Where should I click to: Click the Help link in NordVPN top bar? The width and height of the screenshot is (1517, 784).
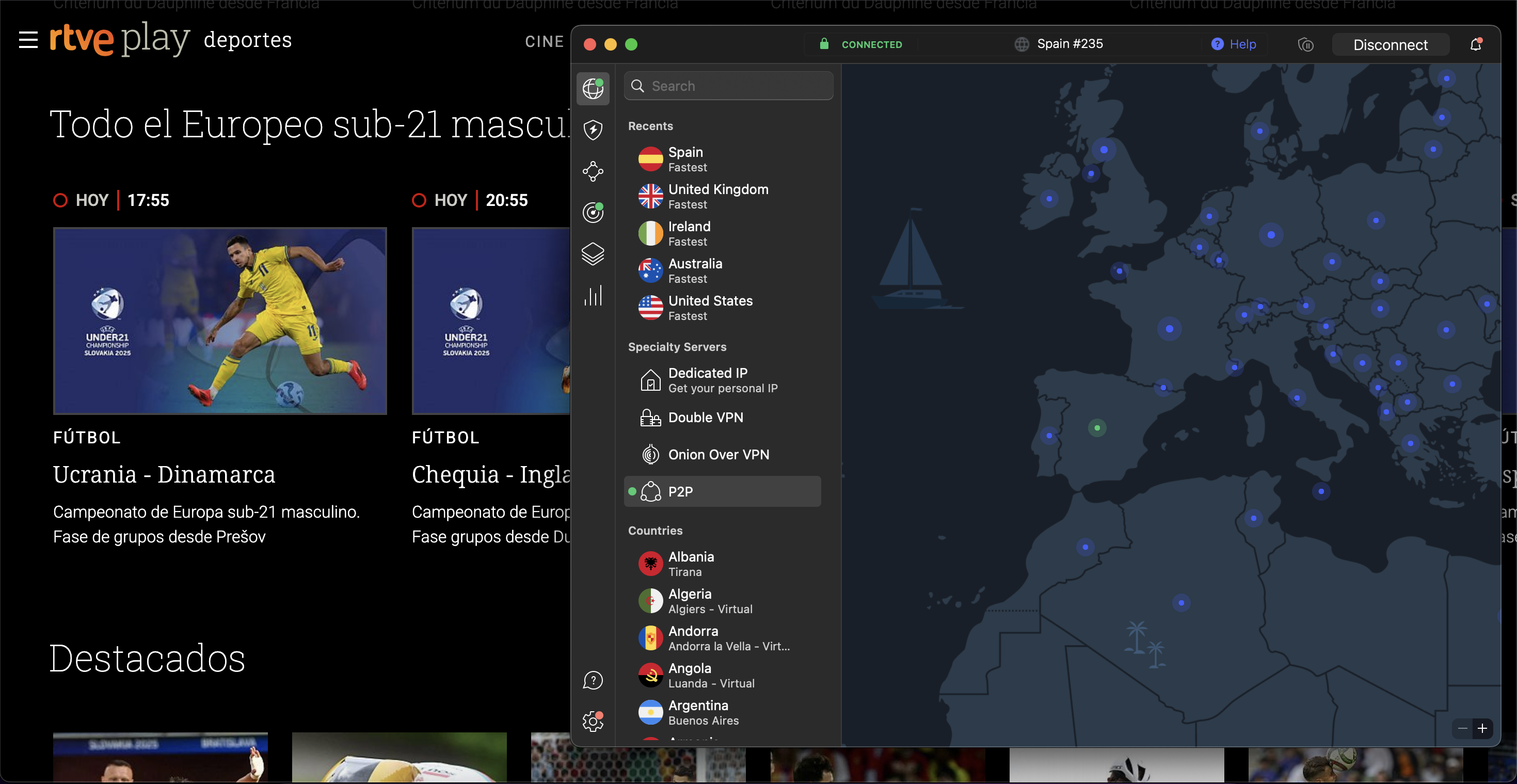1233,44
